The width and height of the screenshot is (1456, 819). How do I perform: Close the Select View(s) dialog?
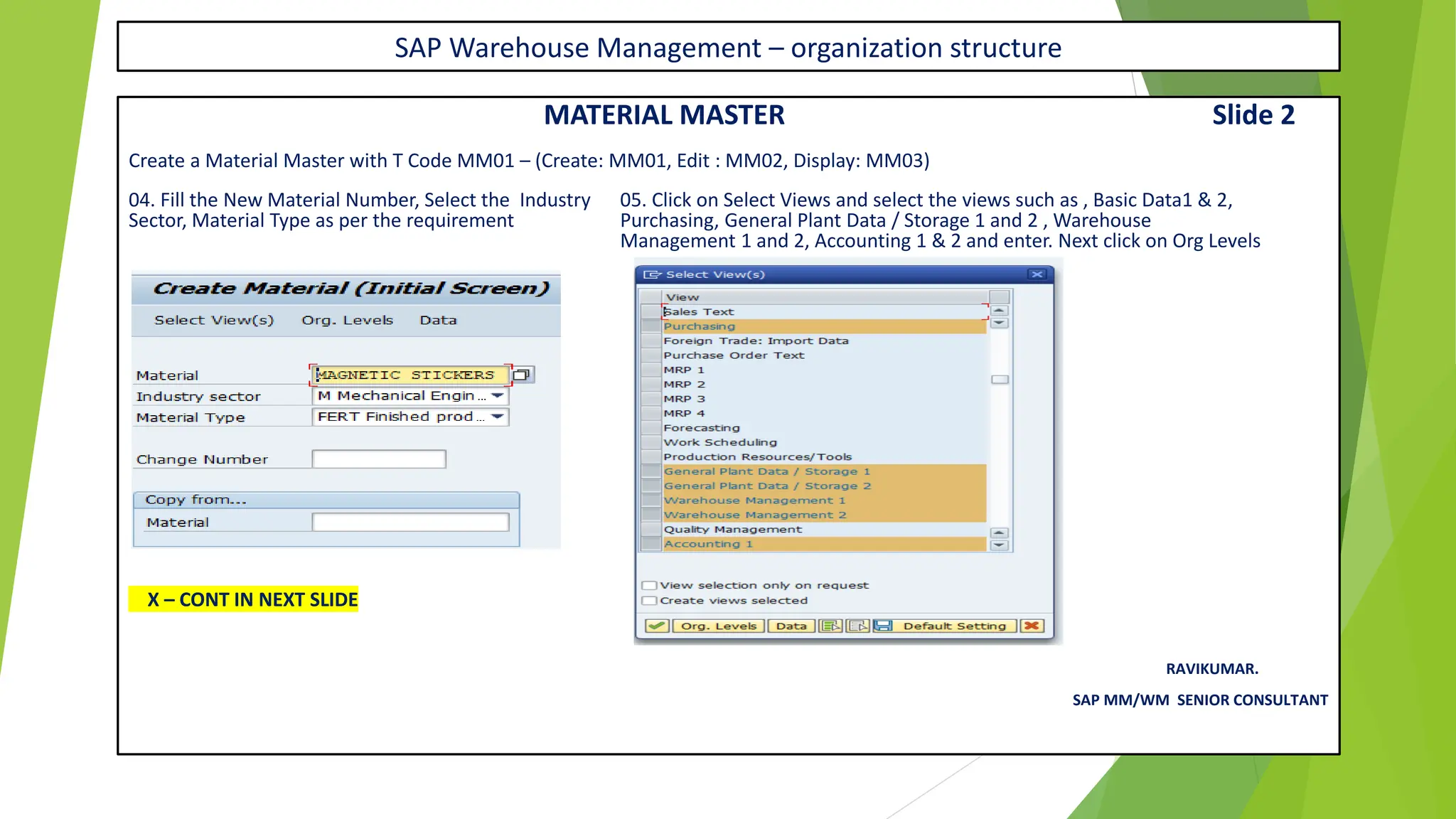1037,274
